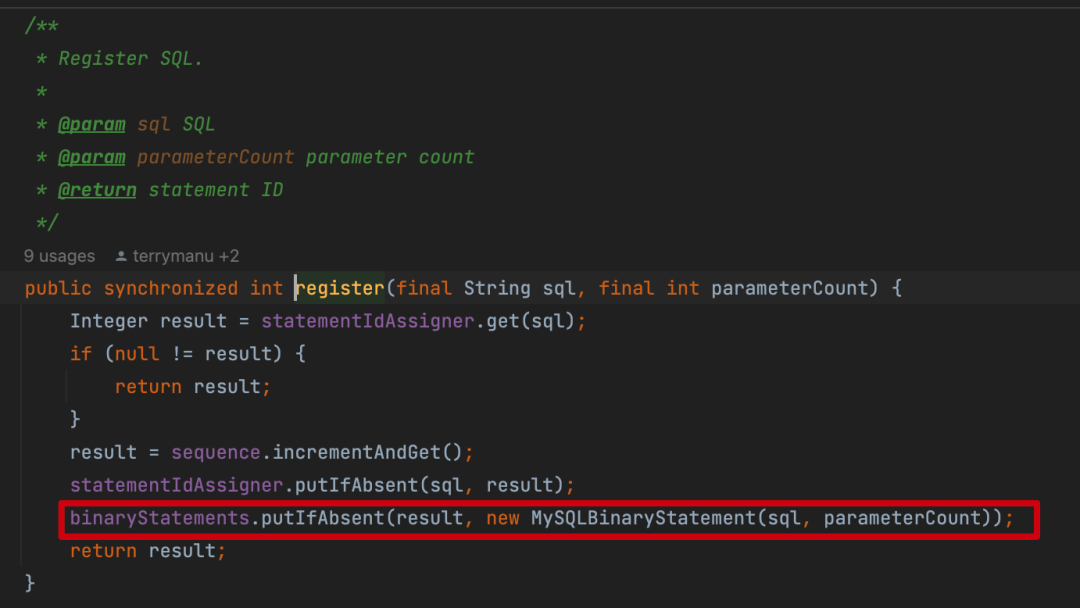Click the 'synchronized' keyword
Viewport: 1080px width, 608px height.
(171, 288)
